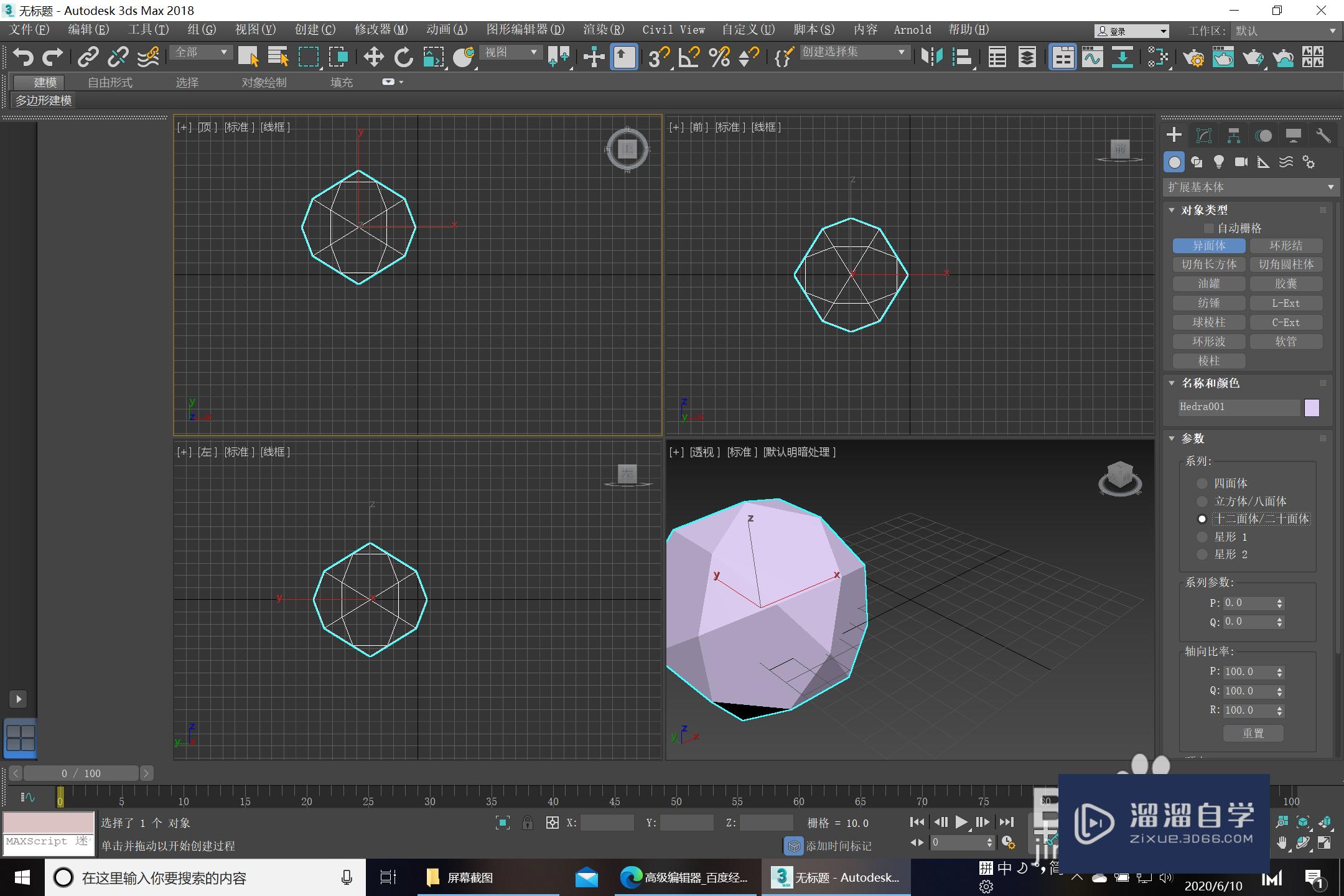Select the Bind to Space Warp tool
The width and height of the screenshot is (1344, 896).
148,57
